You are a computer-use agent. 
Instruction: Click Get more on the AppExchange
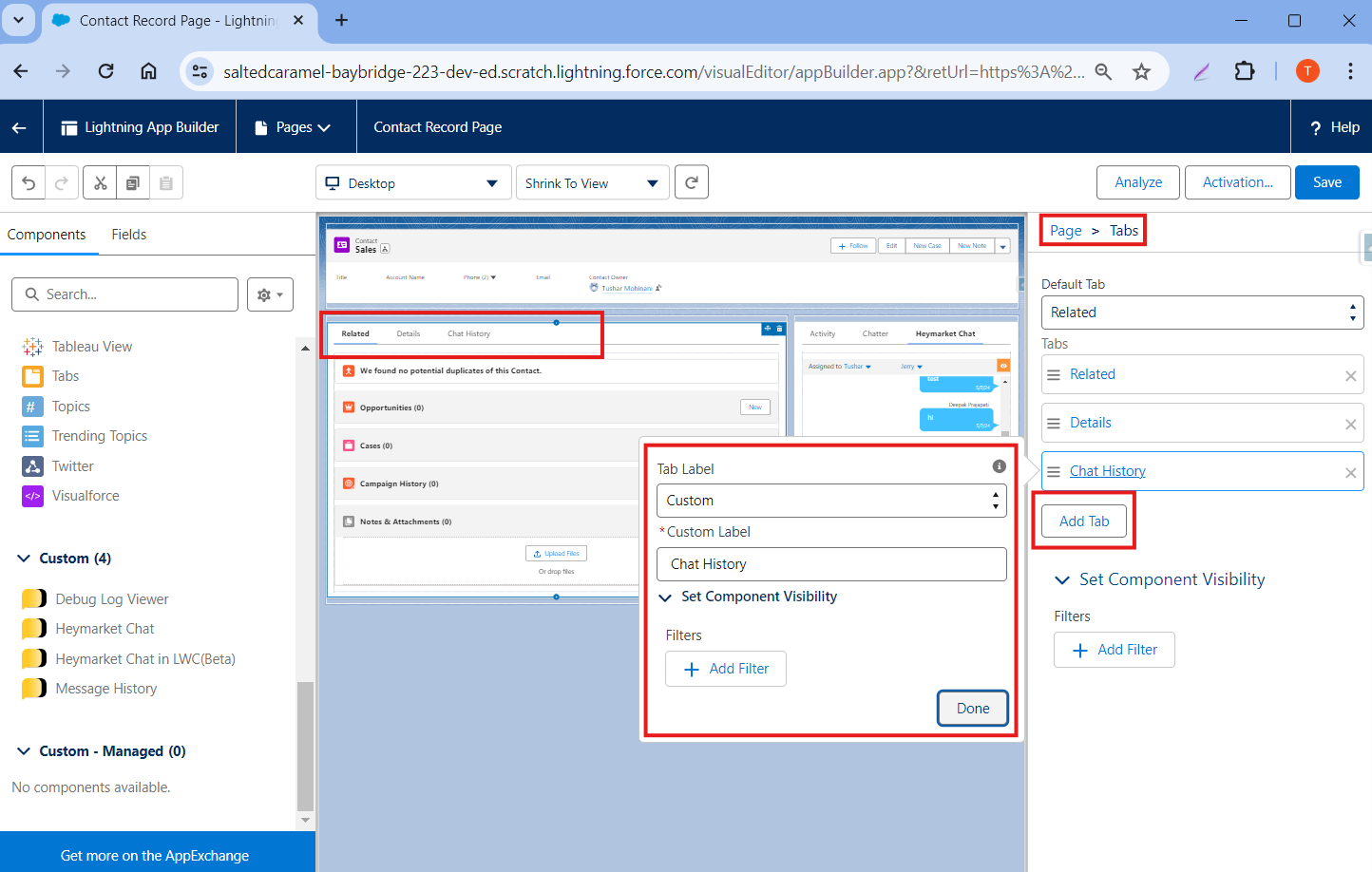coord(156,856)
